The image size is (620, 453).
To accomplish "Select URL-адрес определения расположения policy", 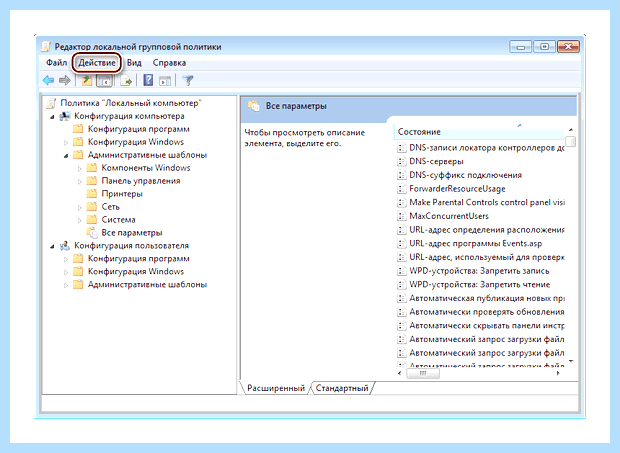I will coord(487,230).
